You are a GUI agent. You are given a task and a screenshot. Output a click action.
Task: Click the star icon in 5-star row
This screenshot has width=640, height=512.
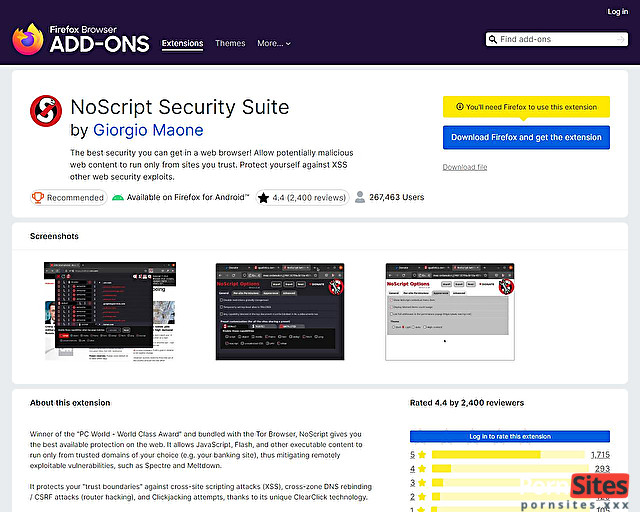coord(422,454)
